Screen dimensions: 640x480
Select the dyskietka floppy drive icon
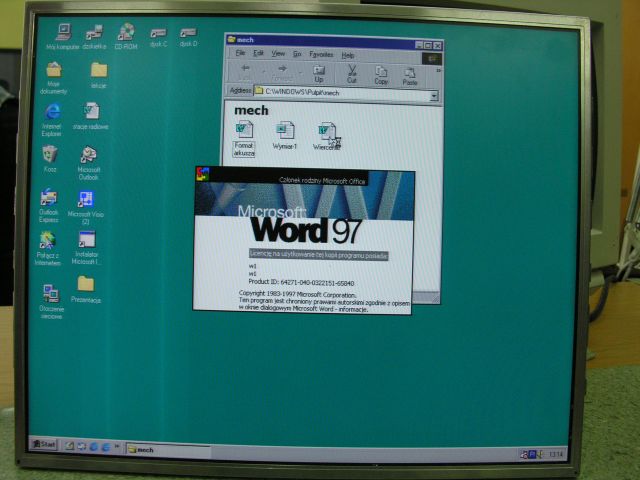click(x=94, y=36)
